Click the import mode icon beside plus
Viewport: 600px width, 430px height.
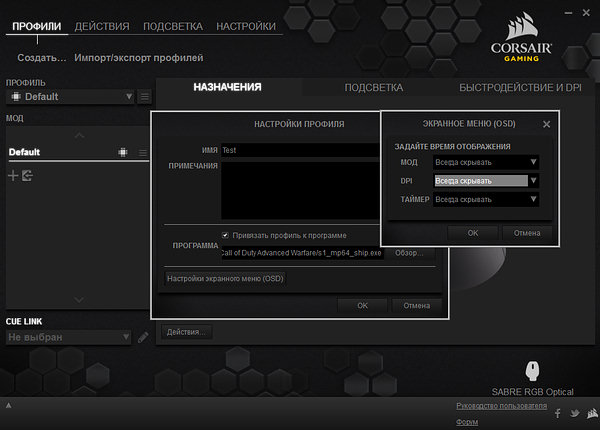click(x=27, y=176)
